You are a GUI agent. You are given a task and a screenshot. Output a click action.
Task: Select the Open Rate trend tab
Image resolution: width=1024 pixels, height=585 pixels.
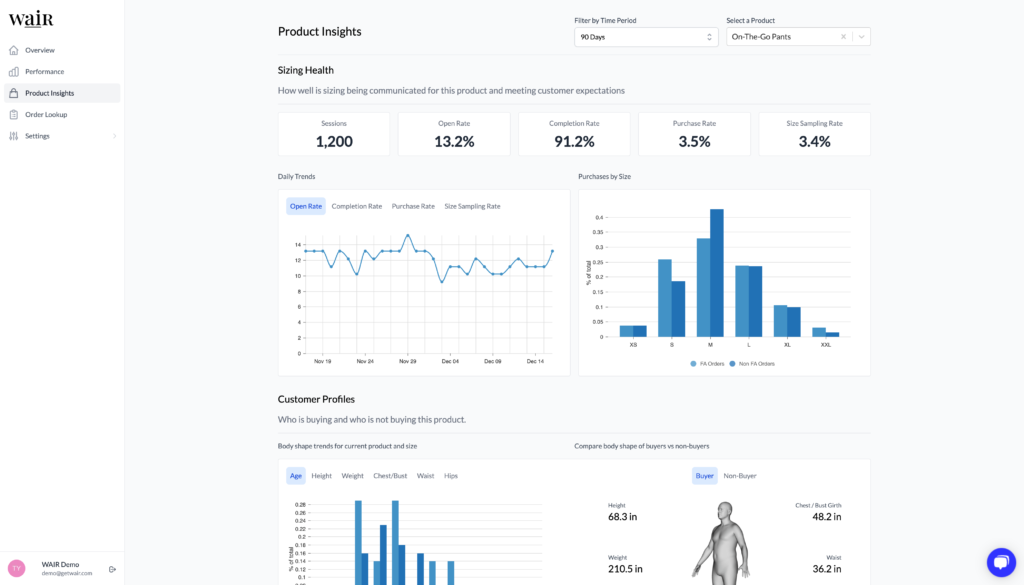click(306, 206)
